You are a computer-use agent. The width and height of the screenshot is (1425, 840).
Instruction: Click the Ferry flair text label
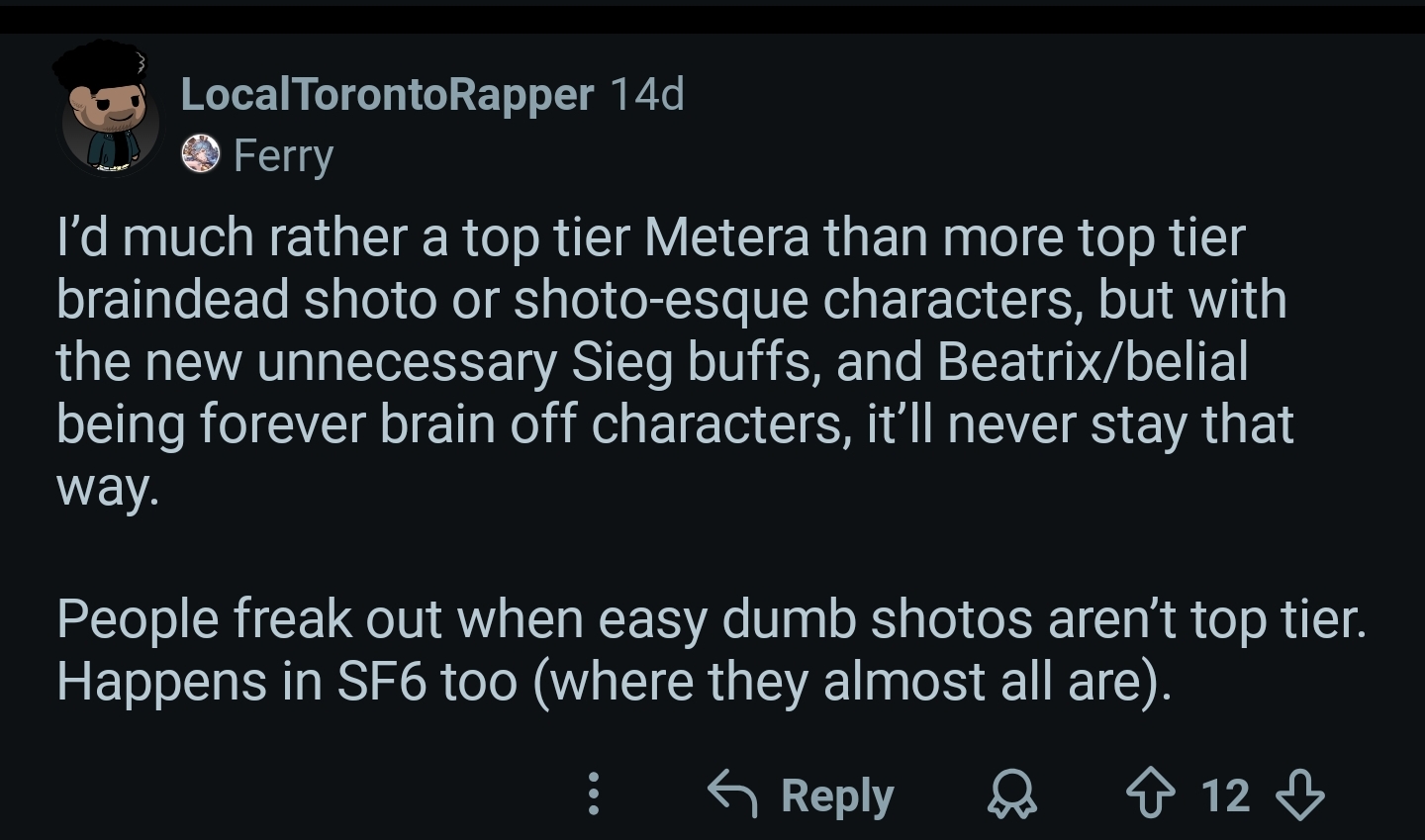tap(283, 156)
